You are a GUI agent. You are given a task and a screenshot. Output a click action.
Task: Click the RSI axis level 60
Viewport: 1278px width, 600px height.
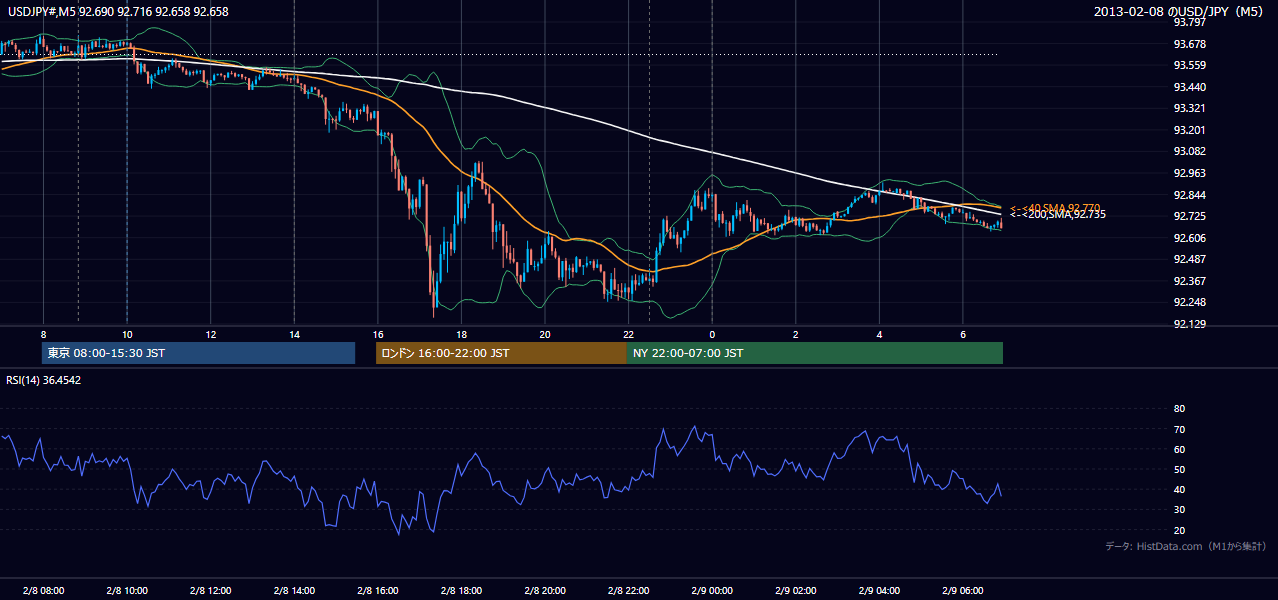coord(1179,449)
